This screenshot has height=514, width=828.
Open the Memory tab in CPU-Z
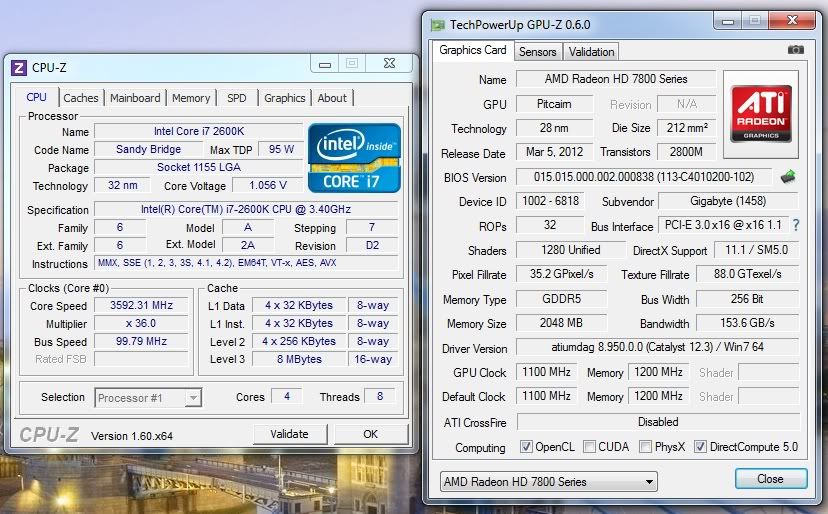coord(191,98)
